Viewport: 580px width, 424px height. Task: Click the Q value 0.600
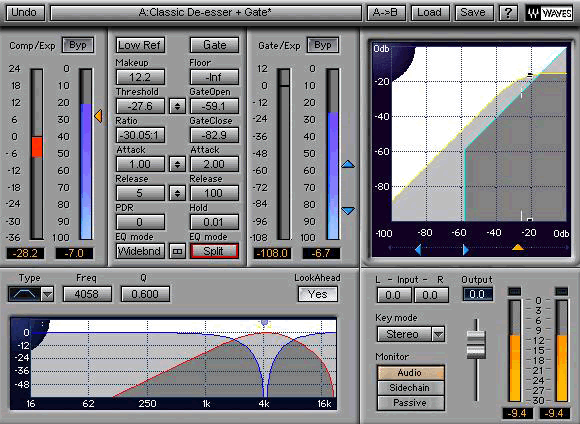(145, 294)
